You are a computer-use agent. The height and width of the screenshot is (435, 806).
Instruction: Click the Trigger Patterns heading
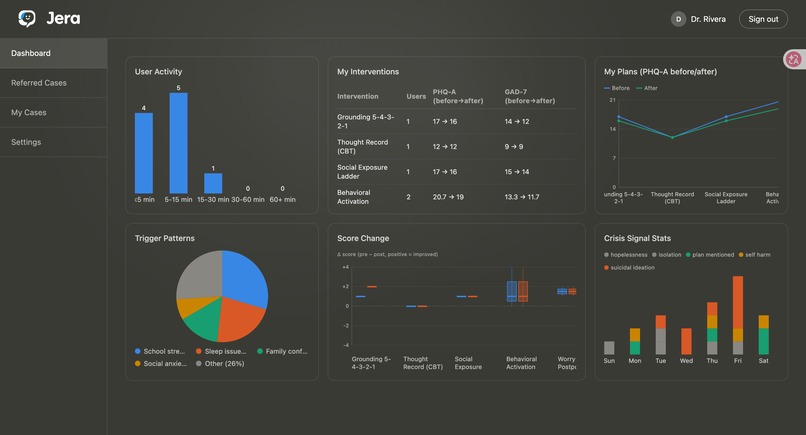coord(164,238)
